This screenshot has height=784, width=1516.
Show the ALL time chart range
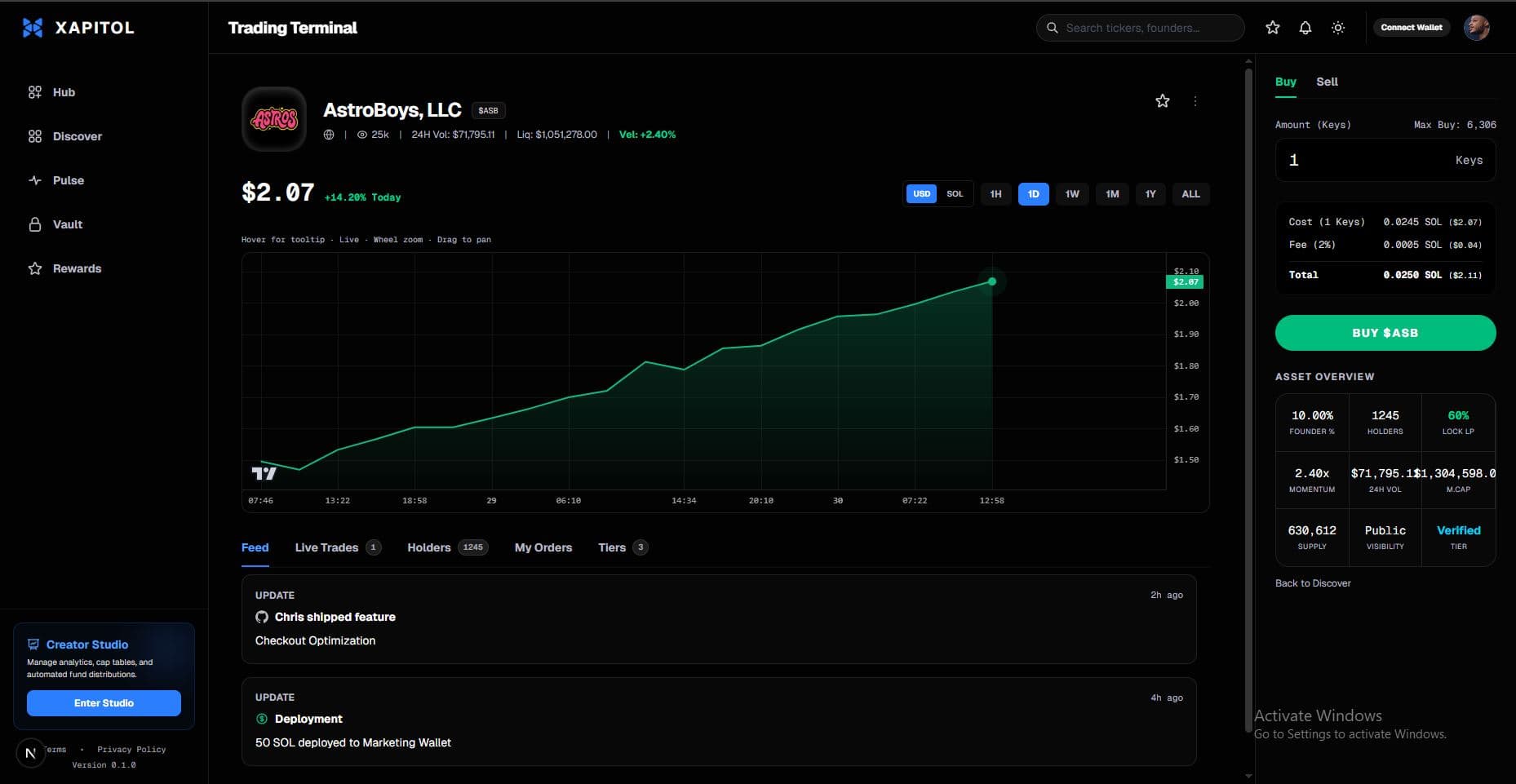pyautogui.click(x=1190, y=194)
